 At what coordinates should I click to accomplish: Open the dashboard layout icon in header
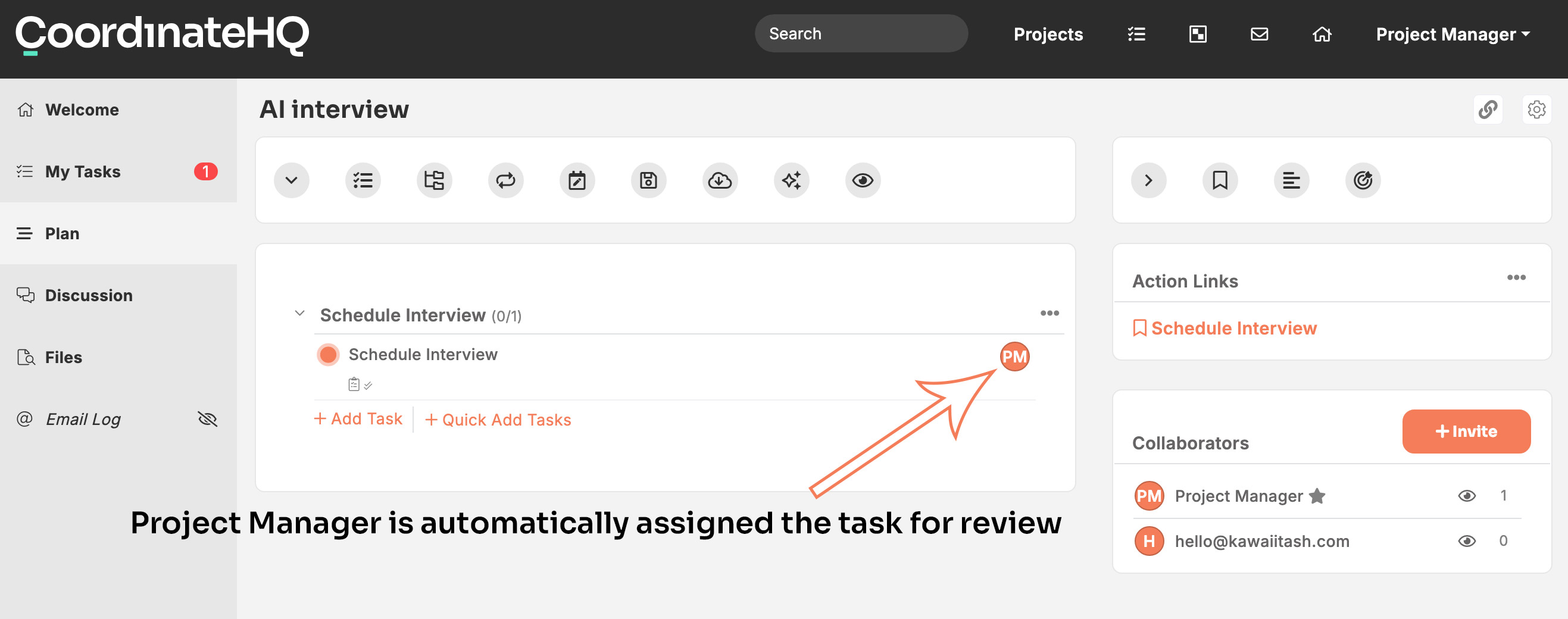point(1197,34)
